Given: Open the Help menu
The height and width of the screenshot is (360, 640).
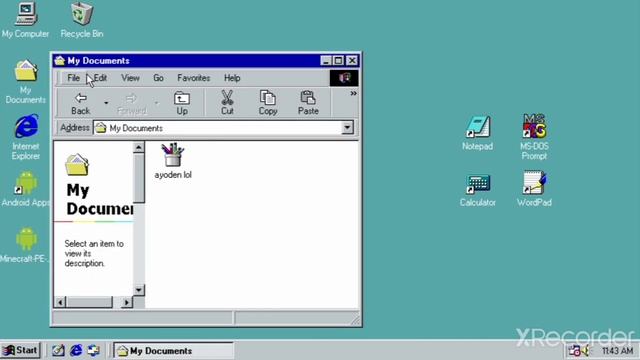Looking at the screenshot, I should (232, 78).
